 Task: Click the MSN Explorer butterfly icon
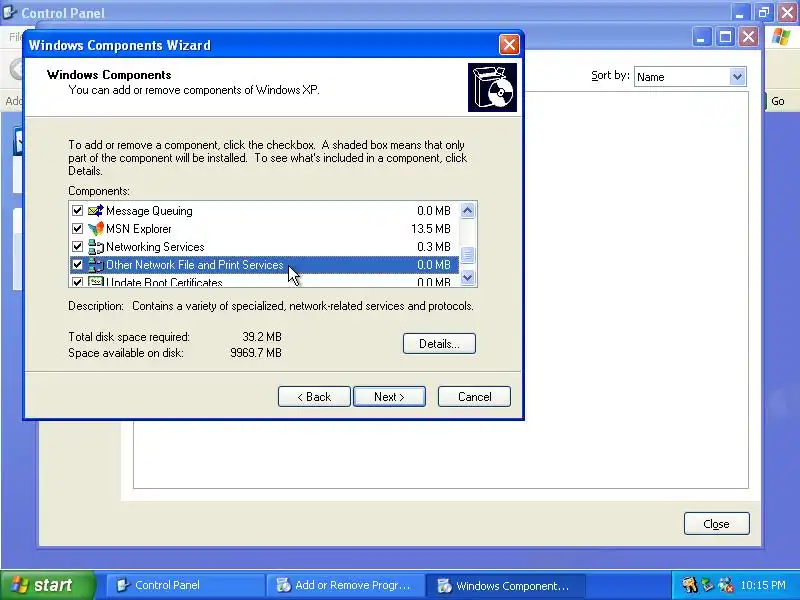95,229
